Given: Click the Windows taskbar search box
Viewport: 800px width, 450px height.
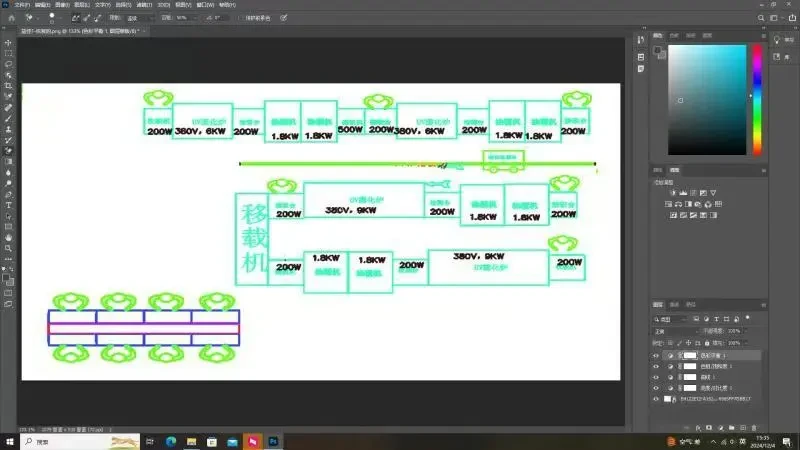Looking at the screenshot, I should coord(80,441).
